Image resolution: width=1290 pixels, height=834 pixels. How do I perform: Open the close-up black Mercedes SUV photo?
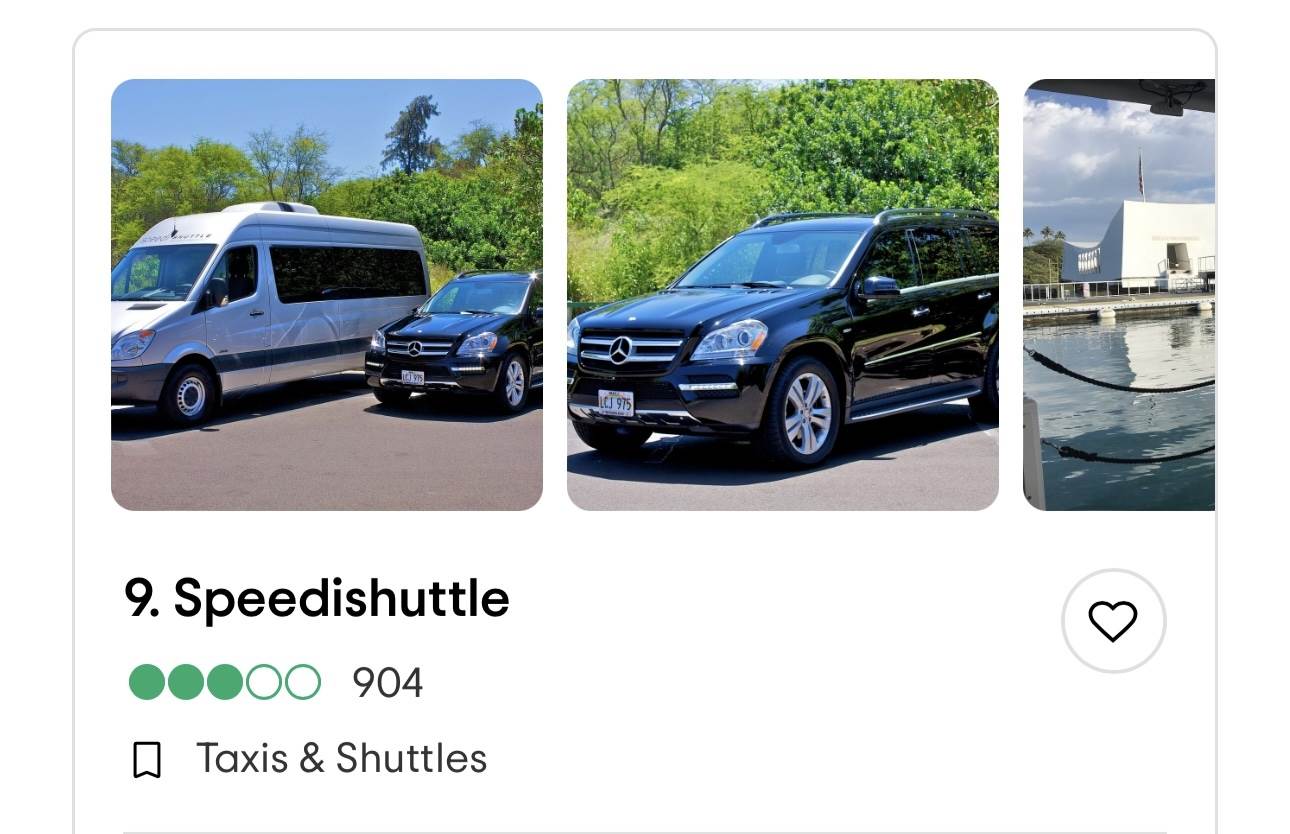783,295
